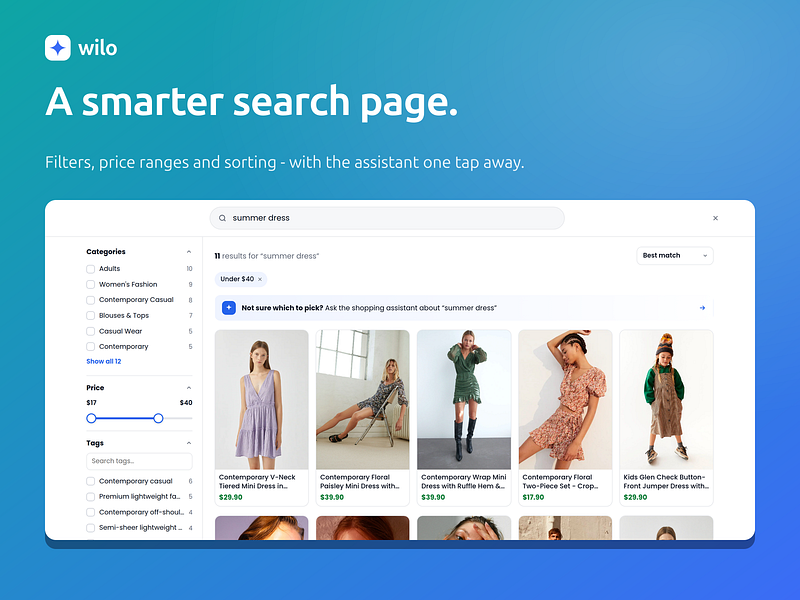Click the search magnifier icon

(222, 218)
